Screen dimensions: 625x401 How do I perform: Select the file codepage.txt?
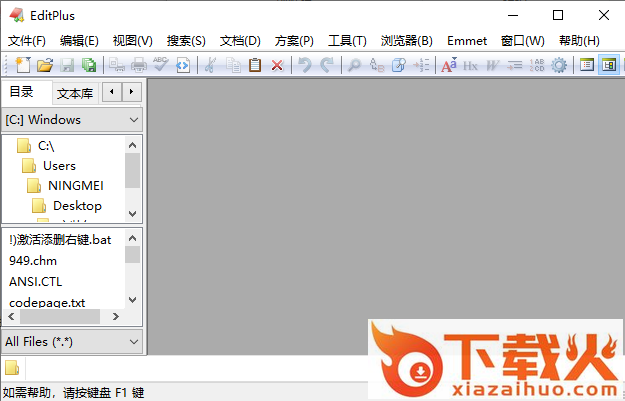pos(47,303)
